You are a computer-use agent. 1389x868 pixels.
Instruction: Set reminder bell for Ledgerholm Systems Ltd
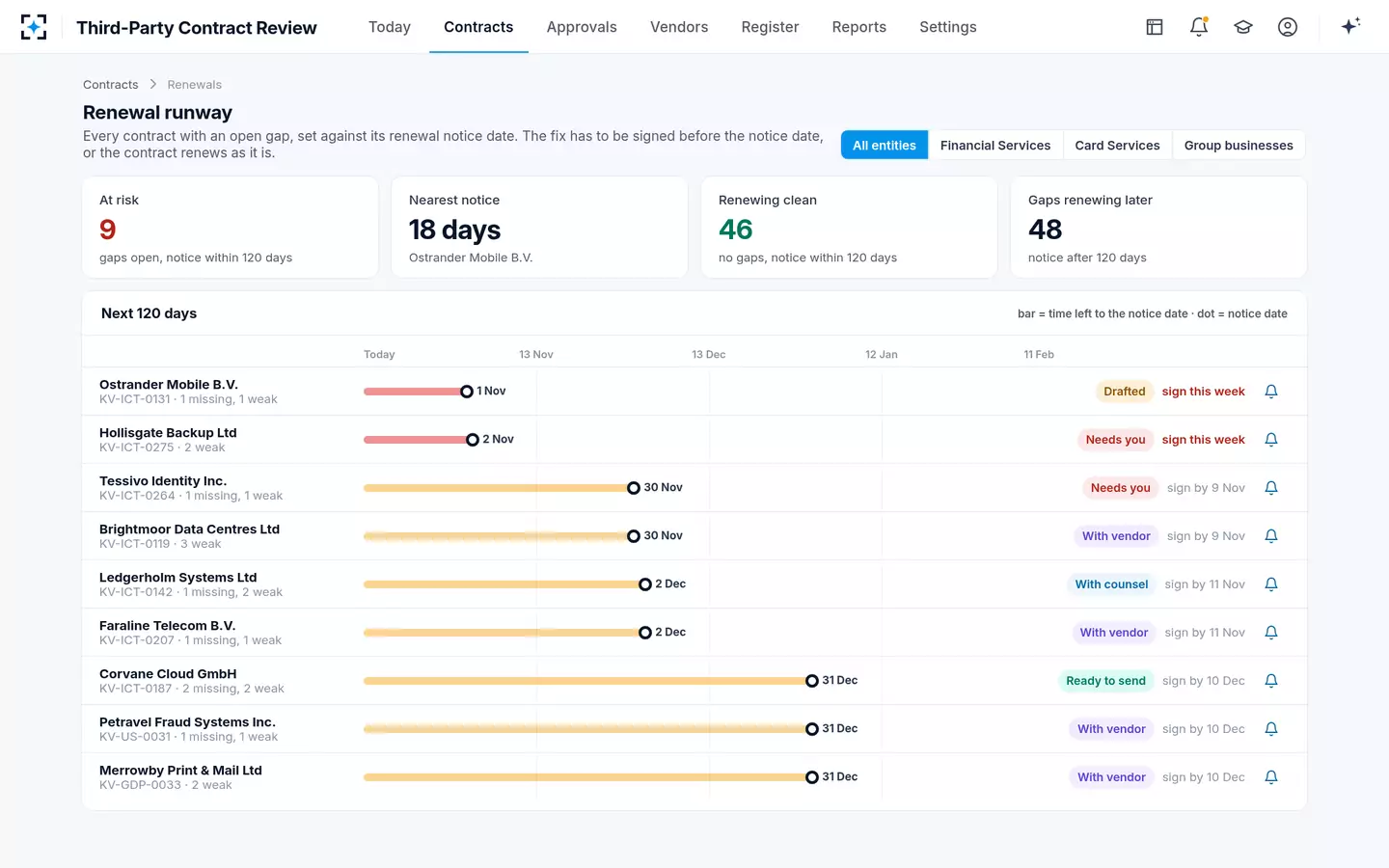tap(1271, 584)
